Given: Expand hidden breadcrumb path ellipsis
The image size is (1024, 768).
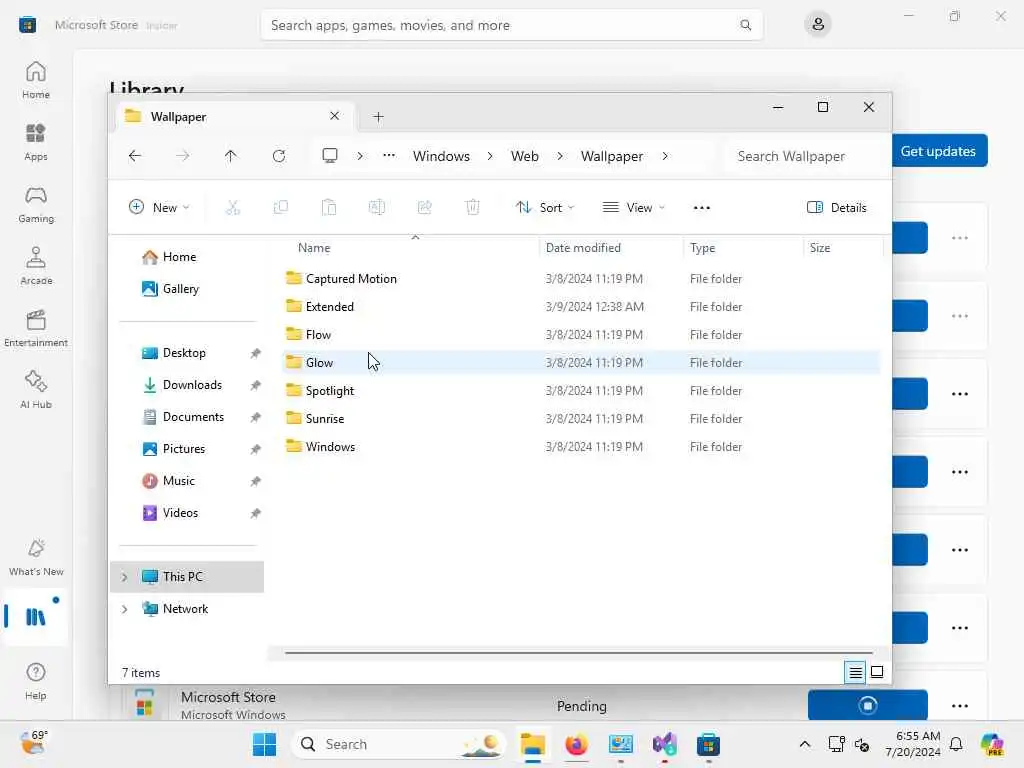Looking at the screenshot, I should tap(389, 156).
